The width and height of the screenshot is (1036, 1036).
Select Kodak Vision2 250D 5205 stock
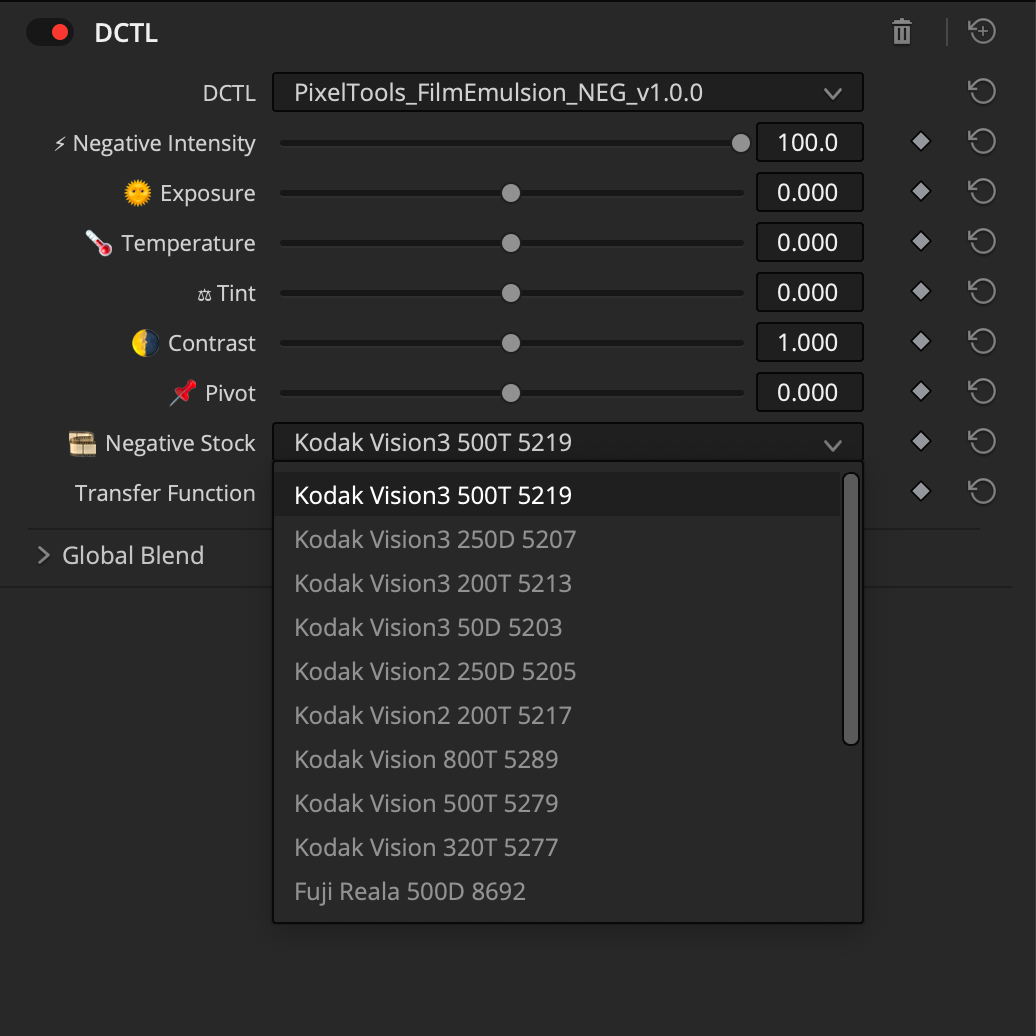pos(435,671)
